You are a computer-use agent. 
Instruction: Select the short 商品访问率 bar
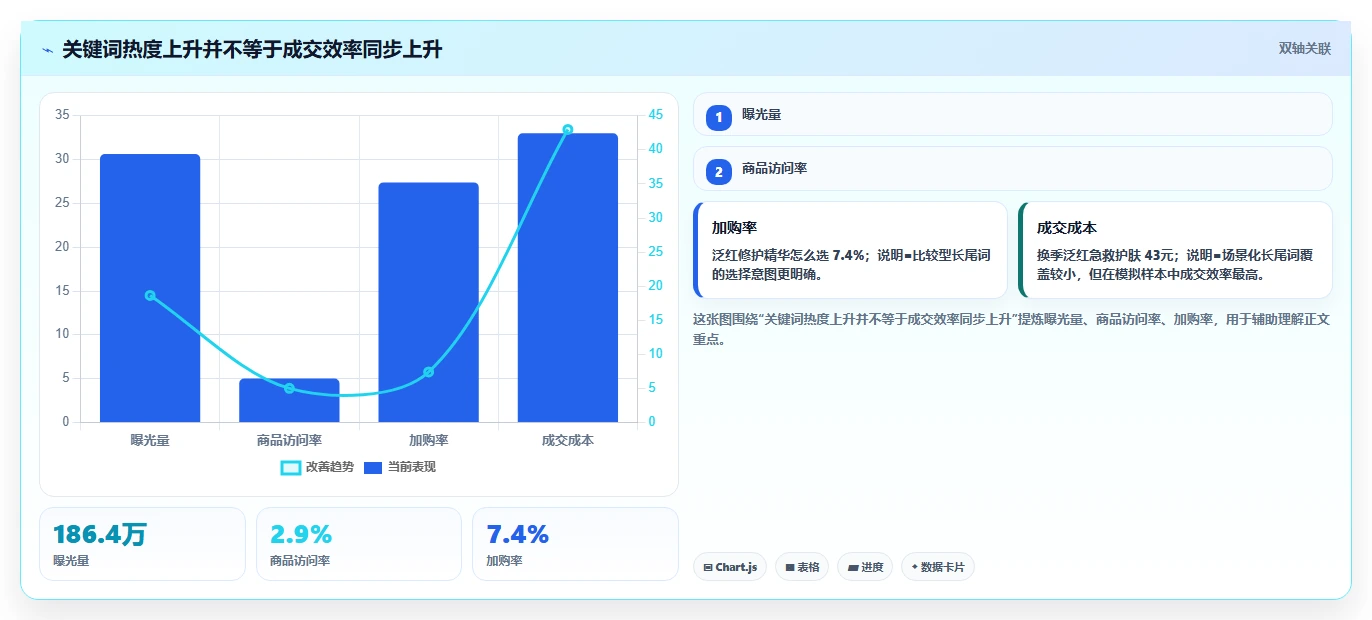[x=289, y=400]
